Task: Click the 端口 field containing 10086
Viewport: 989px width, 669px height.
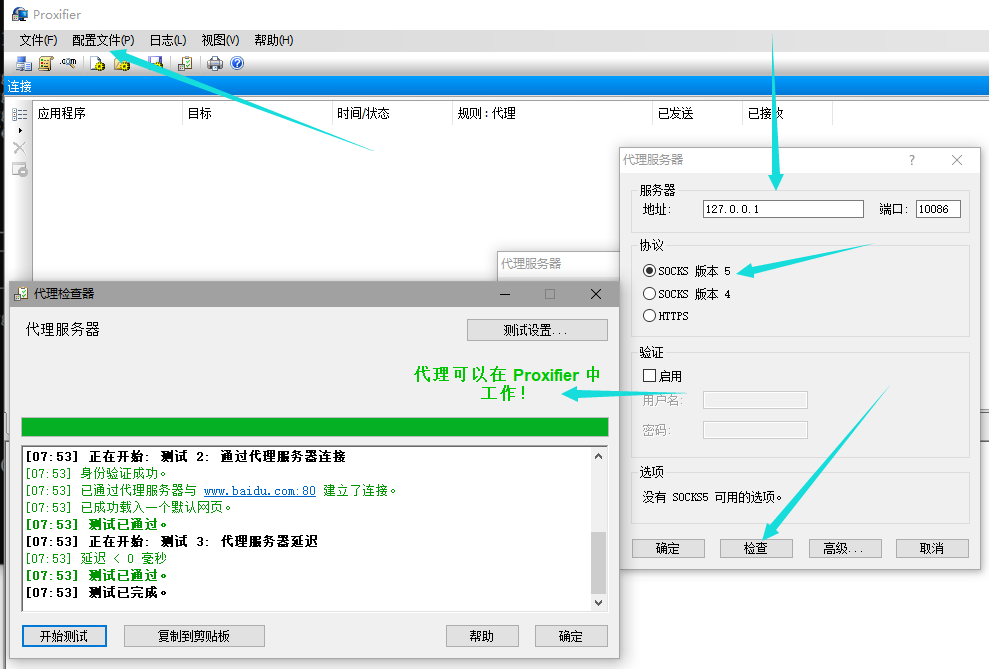Action: [938, 209]
